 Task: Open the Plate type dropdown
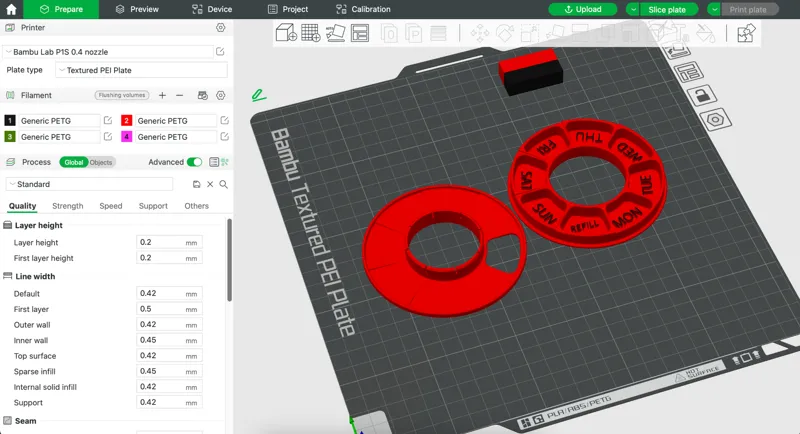tap(141, 70)
